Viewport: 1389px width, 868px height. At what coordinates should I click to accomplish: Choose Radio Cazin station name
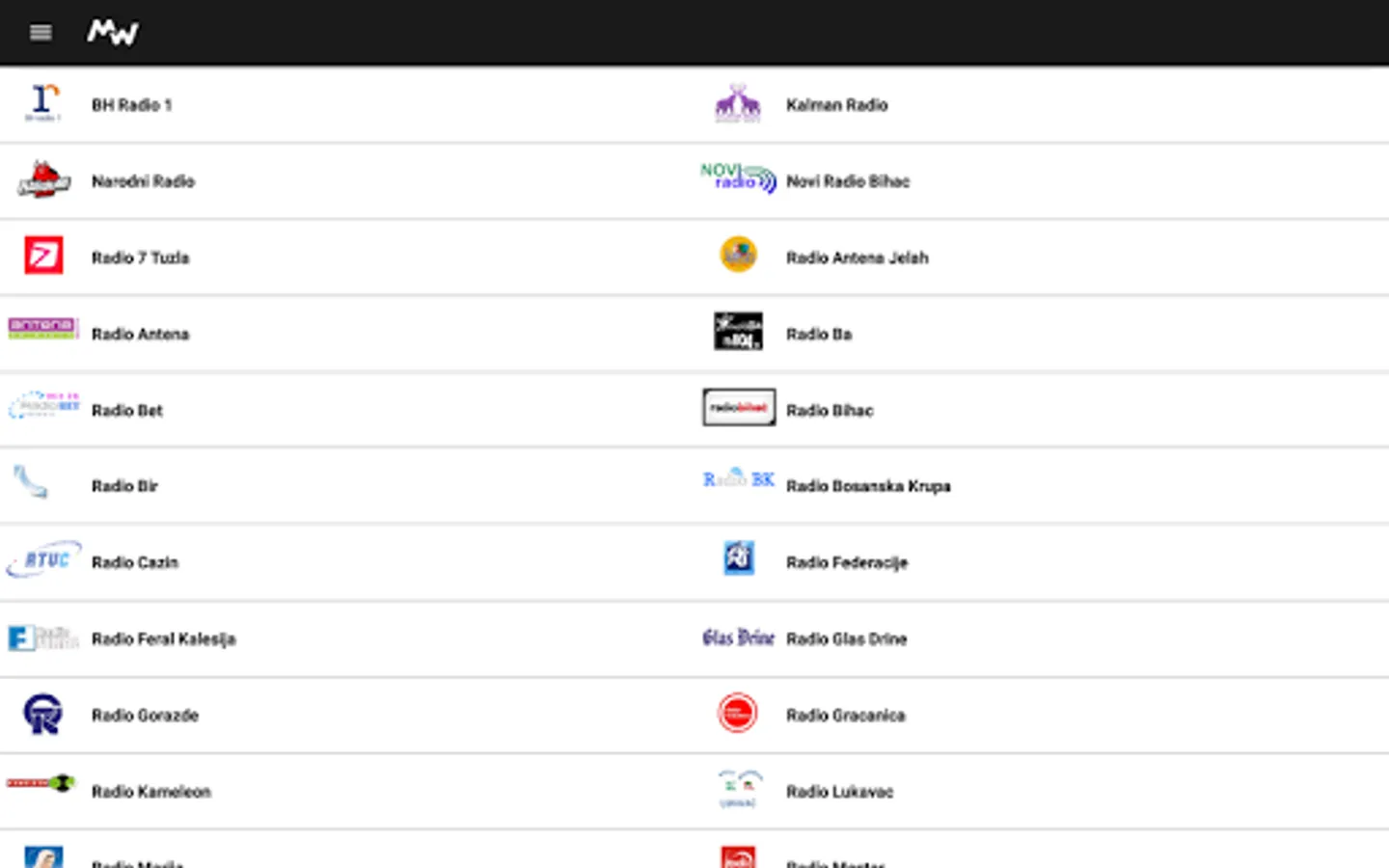(x=135, y=562)
